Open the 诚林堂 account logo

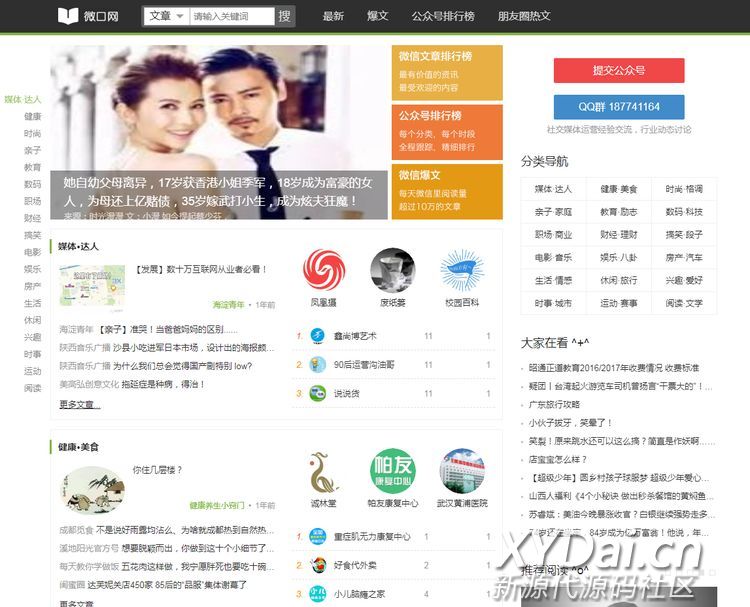324,472
